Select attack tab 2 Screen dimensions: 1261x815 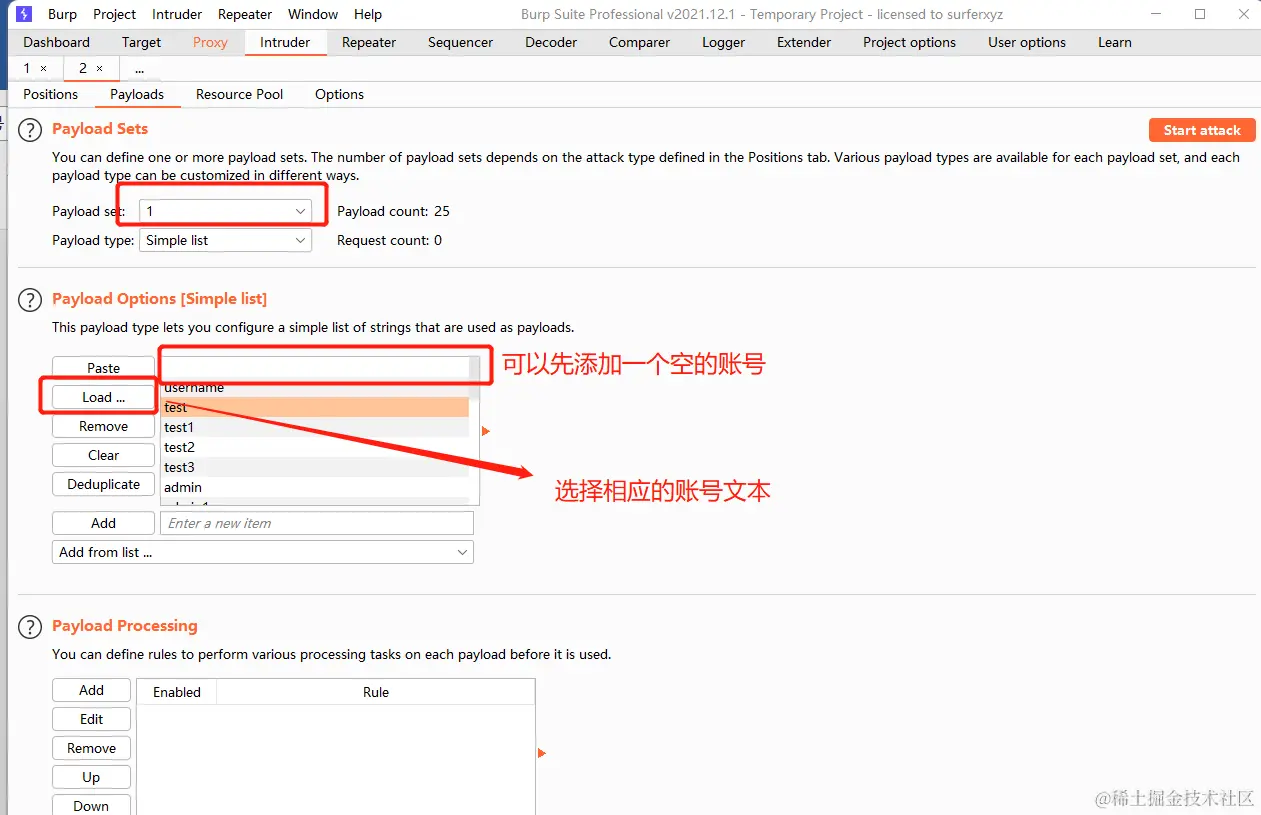tap(83, 68)
